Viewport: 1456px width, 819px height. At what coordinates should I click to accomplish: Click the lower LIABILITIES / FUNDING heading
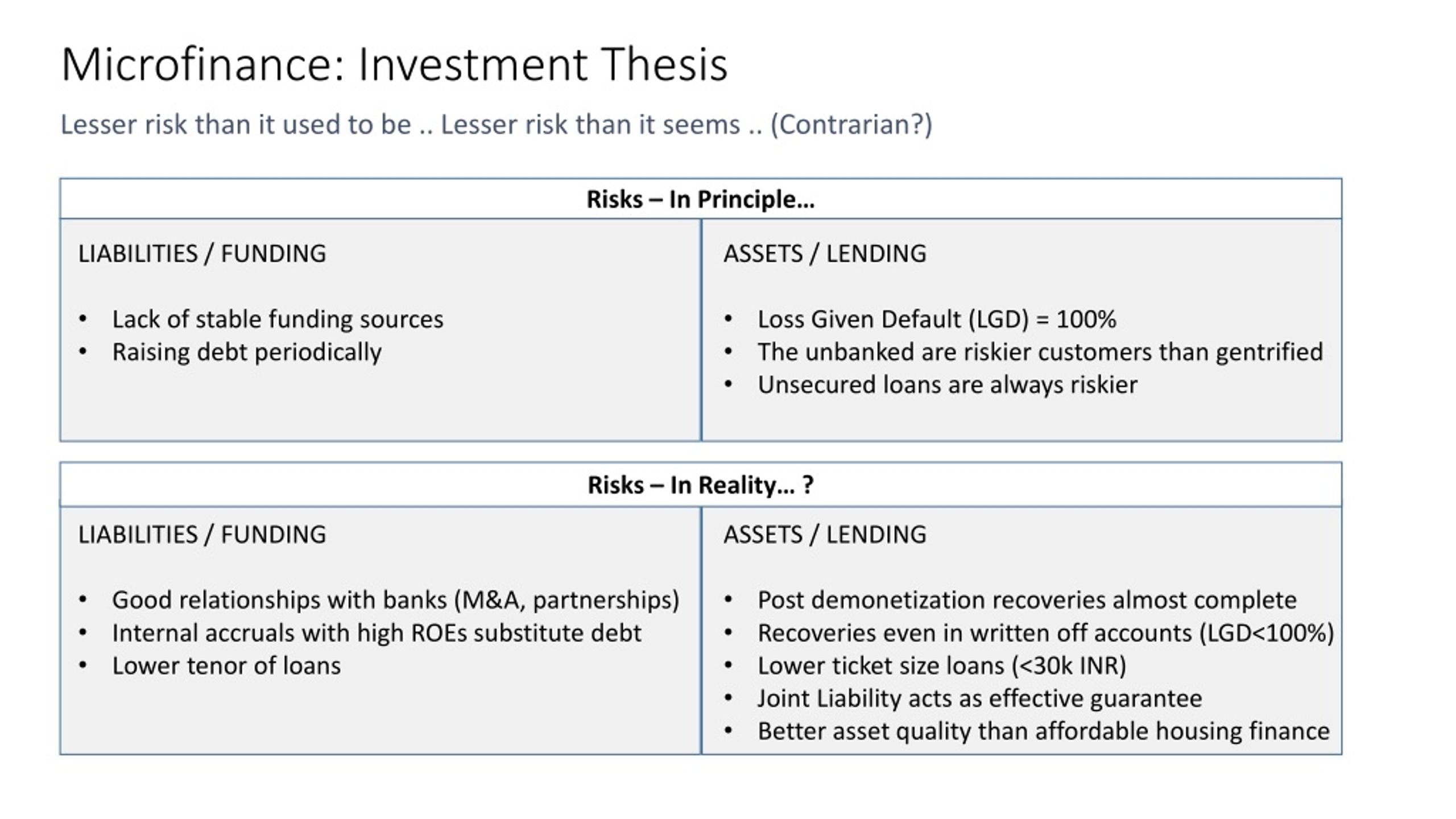click(x=202, y=535)
